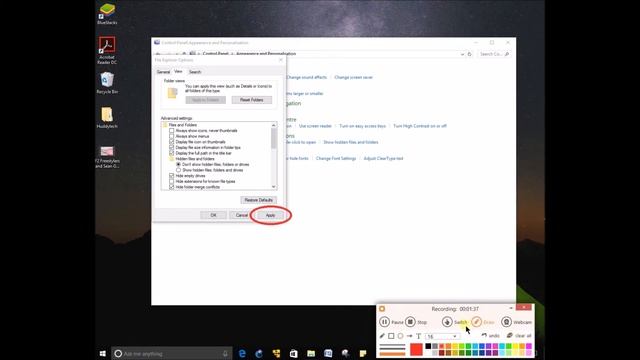Click the Restore Defaults button
Viewport: 640px width, 360px height.
tap(258, 200)
